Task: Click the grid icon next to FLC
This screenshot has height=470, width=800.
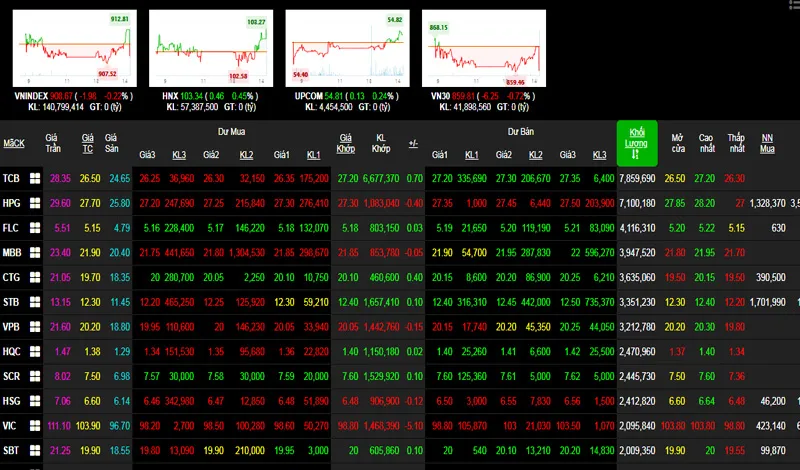Action: click(x=35, y=228)
